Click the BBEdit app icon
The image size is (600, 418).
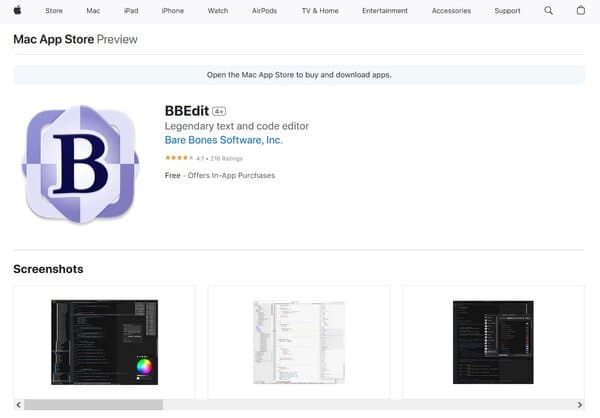(80, 164)
